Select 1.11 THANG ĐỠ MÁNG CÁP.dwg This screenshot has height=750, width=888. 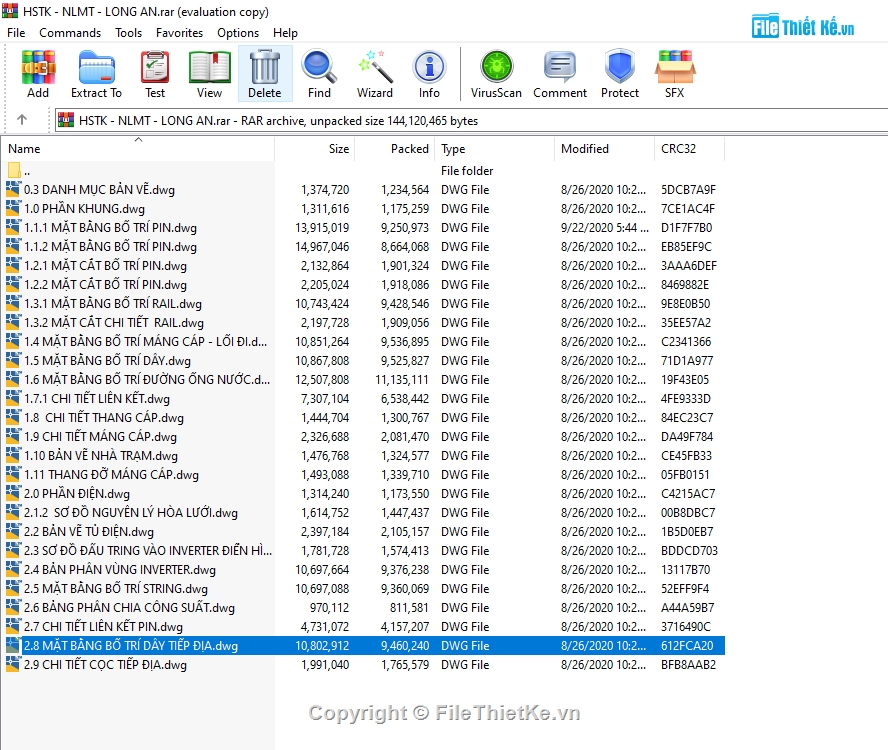(112, 474)
